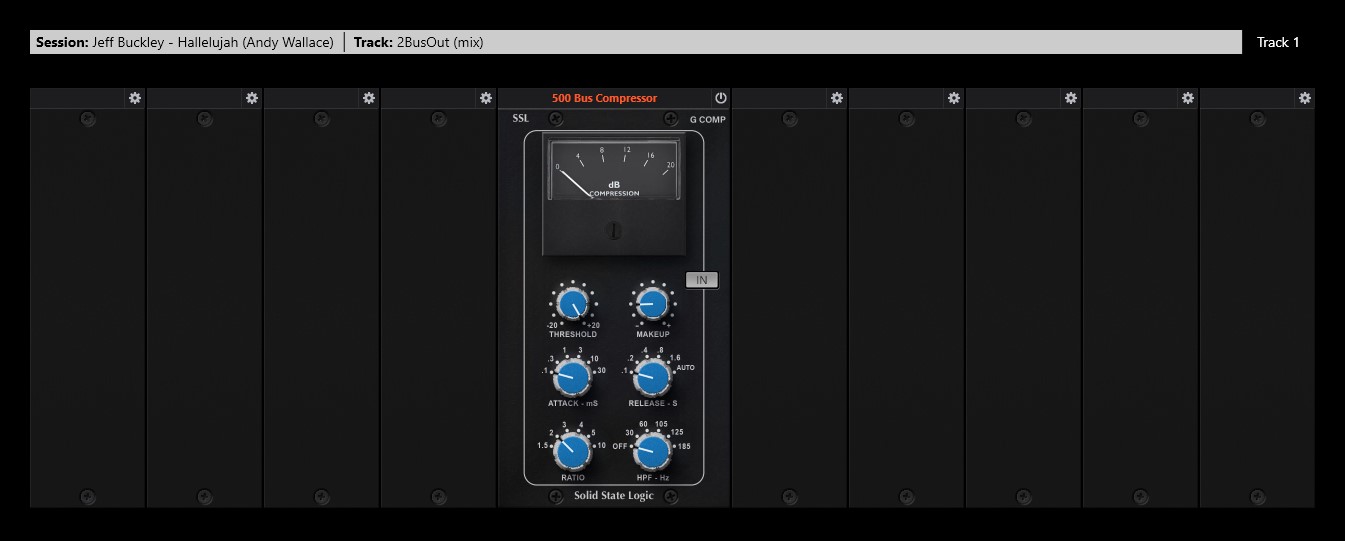
Task: Click the RELEASE - S knob
Action: [652, 379]
